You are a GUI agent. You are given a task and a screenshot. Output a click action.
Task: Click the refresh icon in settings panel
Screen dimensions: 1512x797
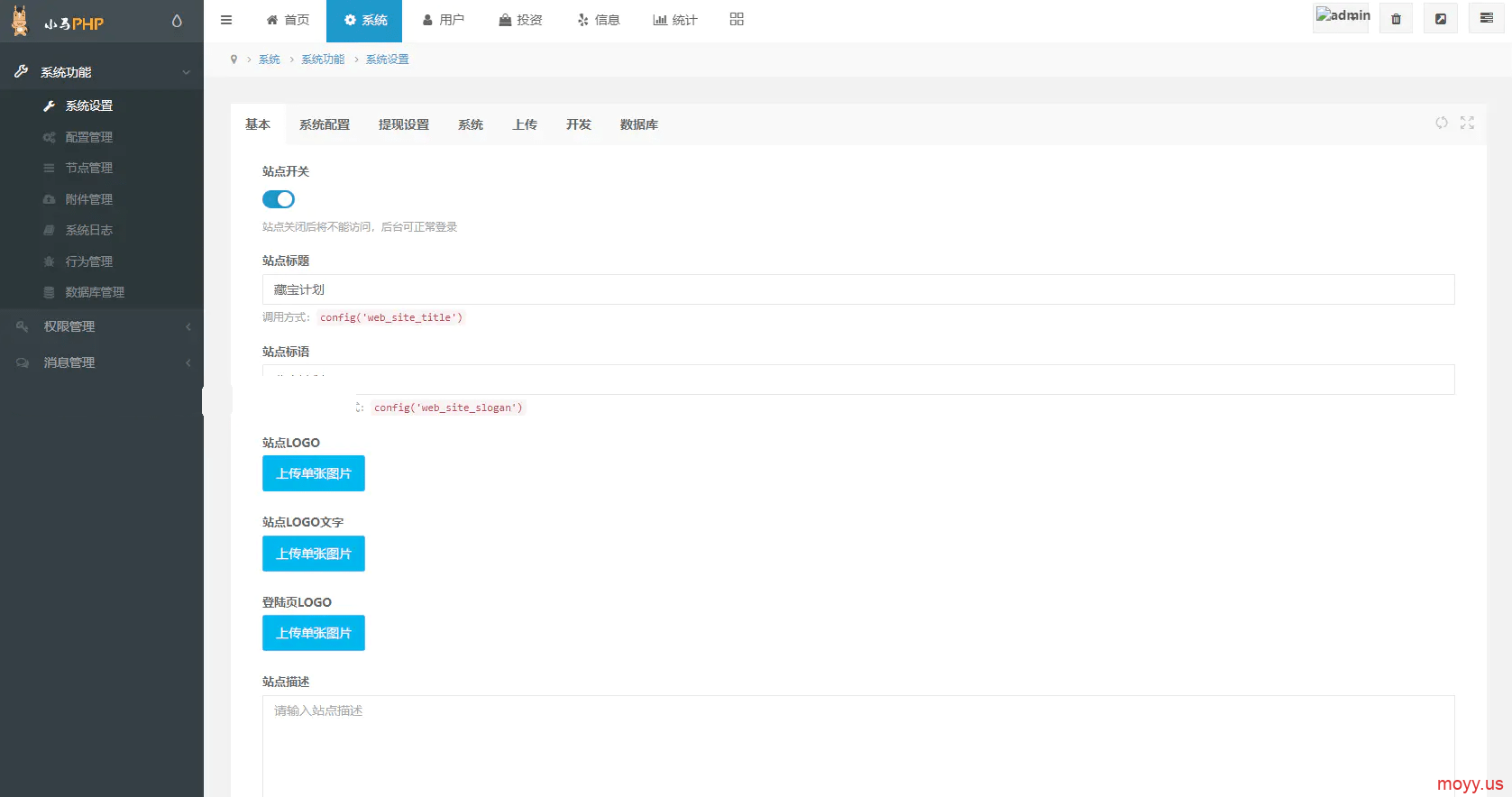(x=1442, y=123)
